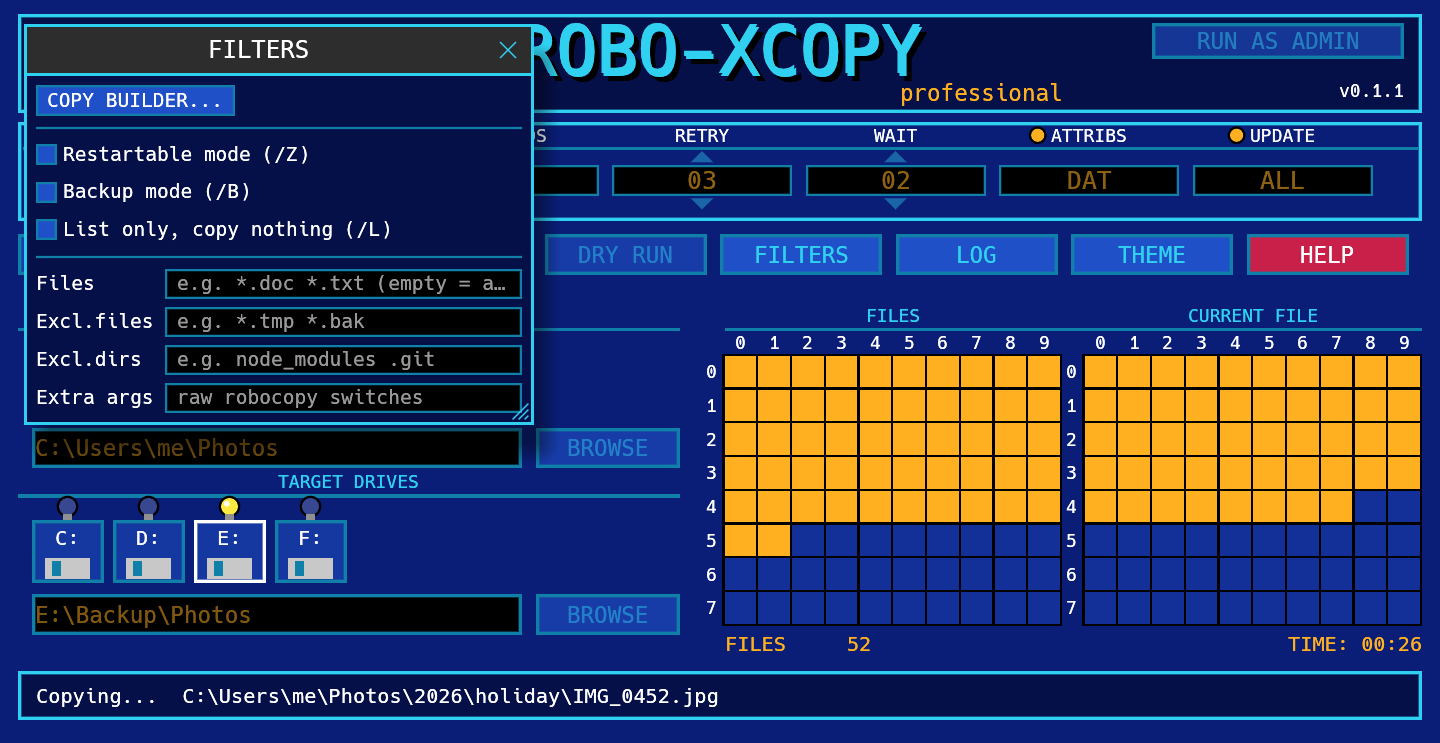The width and height of the screenshot is (1440, 743).
Task: Increase RETRY value with up arrow
Action: coord(702,157)
